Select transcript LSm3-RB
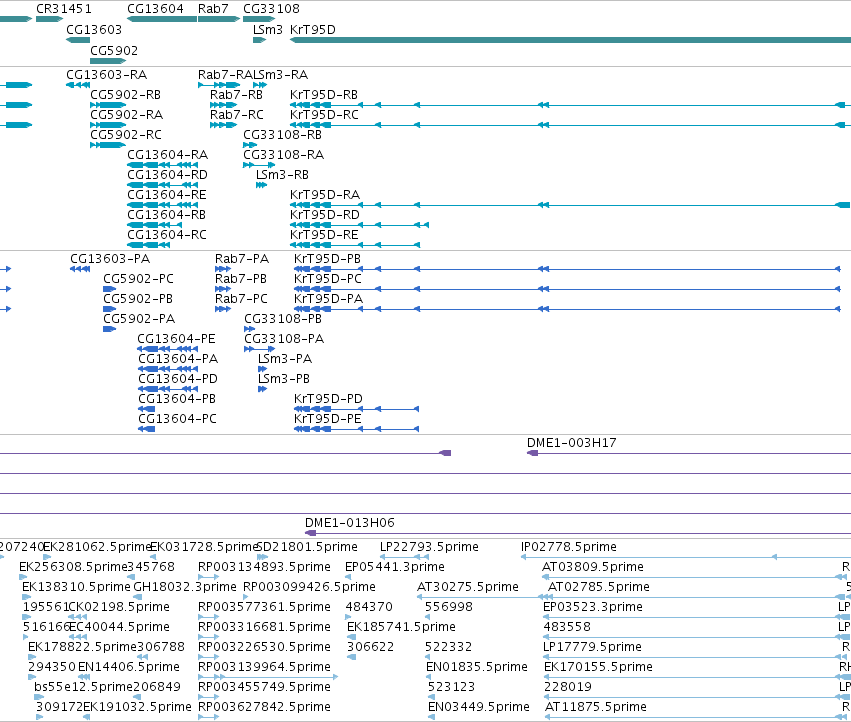Screen dimensions: 851x722 click(x=282, y=175)
